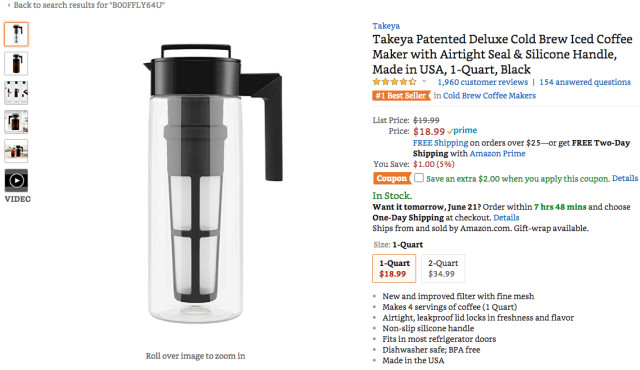Select the third thumbnail showing steps
The width and height of the screenshot is (640, 370).
(16, 93)
